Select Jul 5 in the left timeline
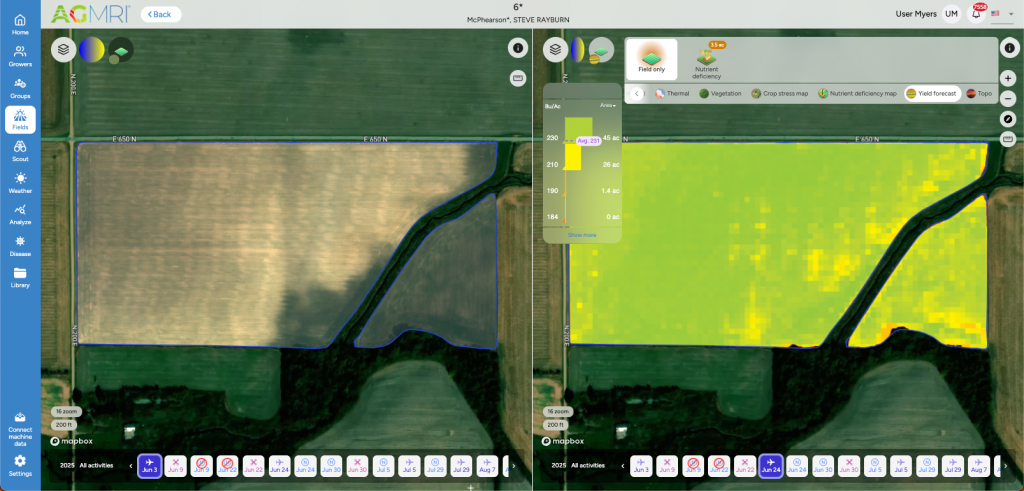Screen dimensions: 1024x491 click(409, 465)
